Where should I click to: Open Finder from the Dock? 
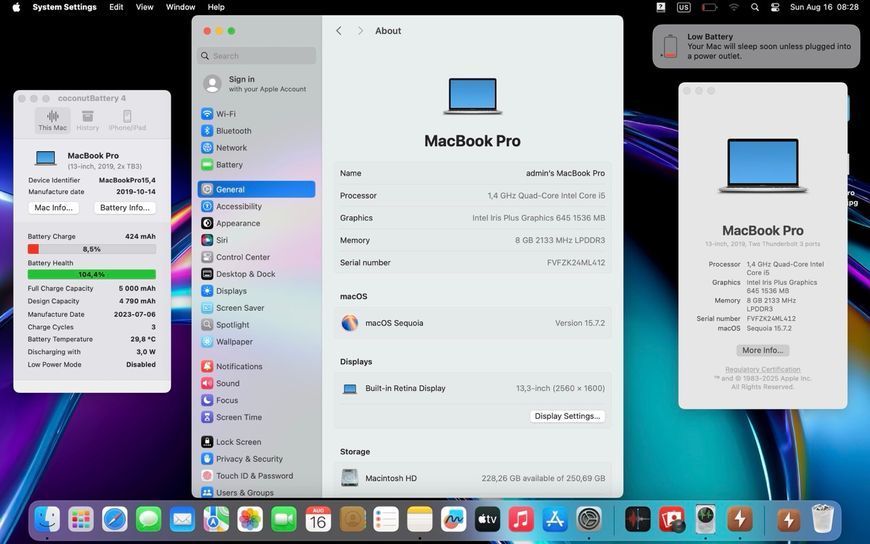pyautogui.click(x=47, y=520)
